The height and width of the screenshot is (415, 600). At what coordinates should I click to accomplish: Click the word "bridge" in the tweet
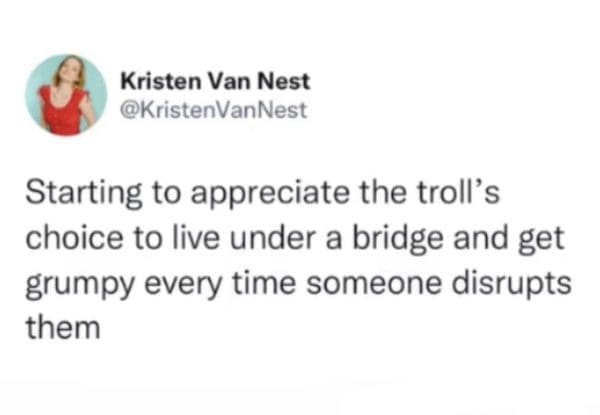372,241
